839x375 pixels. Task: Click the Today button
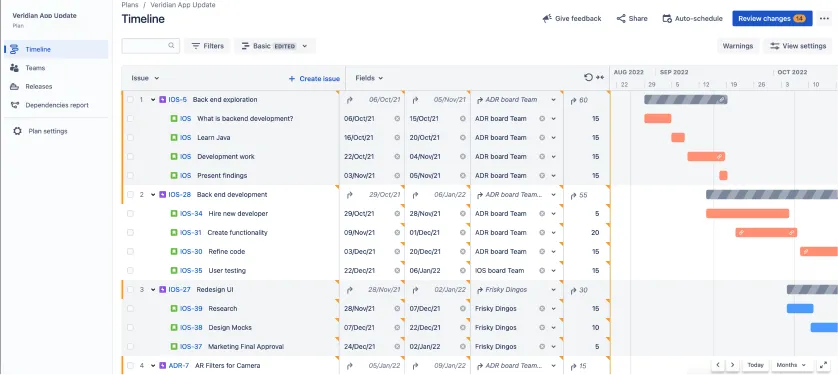[x=755, y=365]
